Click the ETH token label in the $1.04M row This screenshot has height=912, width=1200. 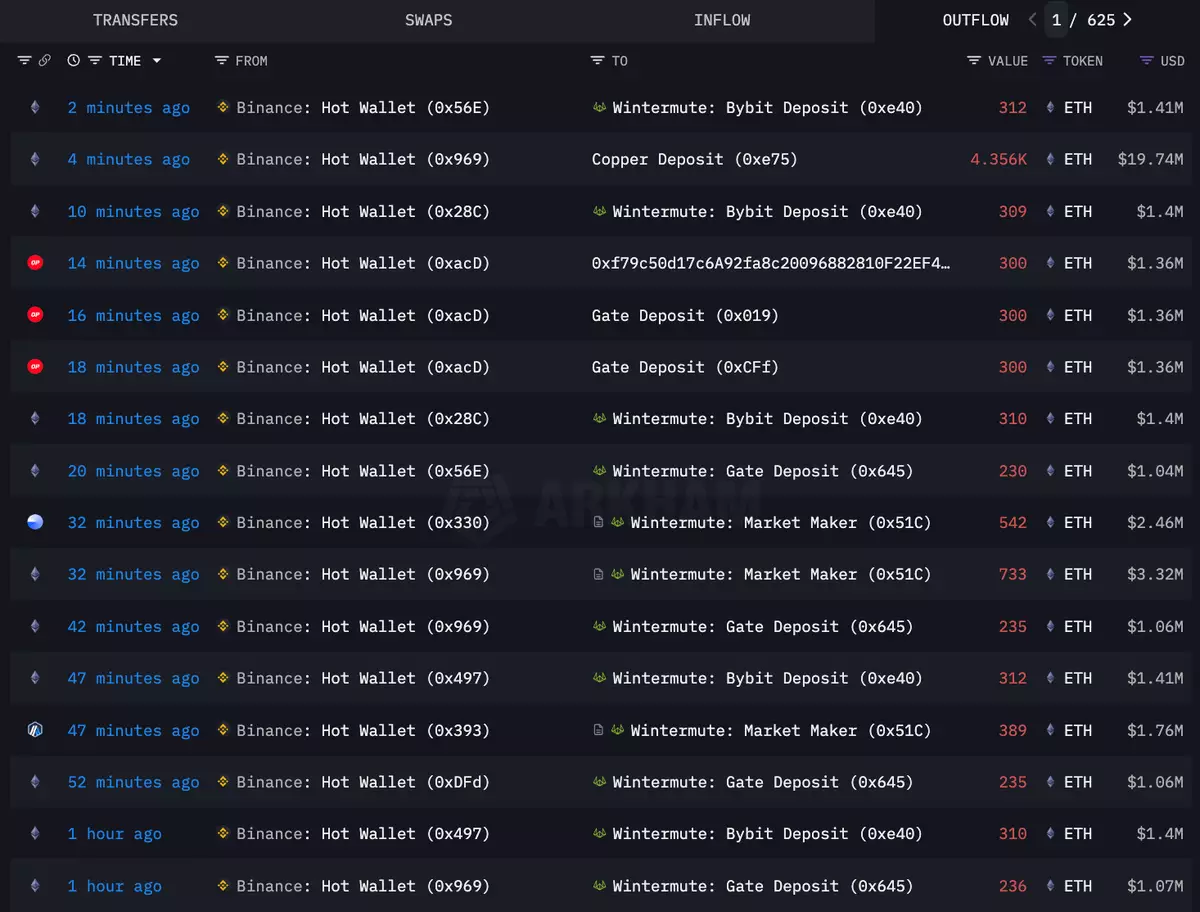click(x=1078, y=472)
